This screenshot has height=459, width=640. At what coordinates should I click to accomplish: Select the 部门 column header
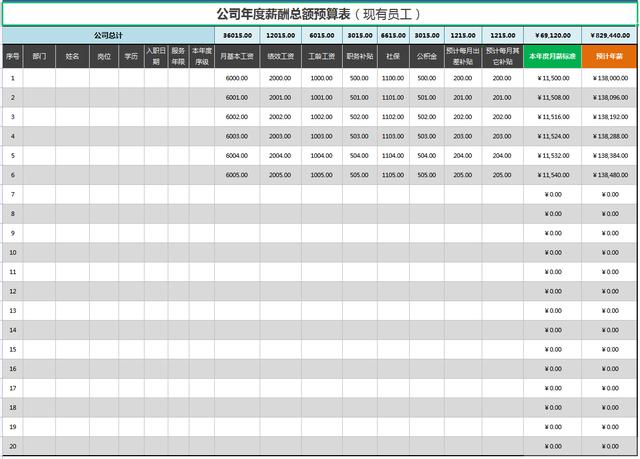pos(39,56)
